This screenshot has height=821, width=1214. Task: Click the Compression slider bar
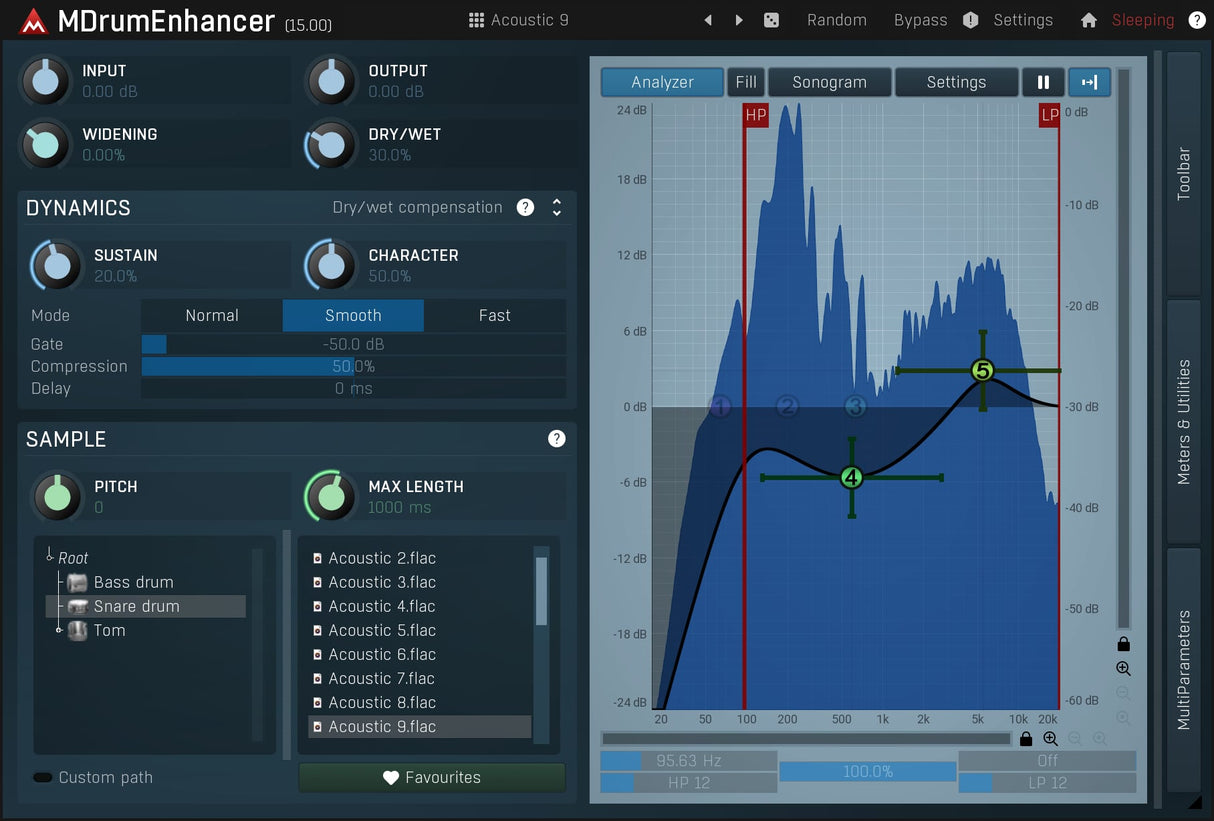click(353, 367)
